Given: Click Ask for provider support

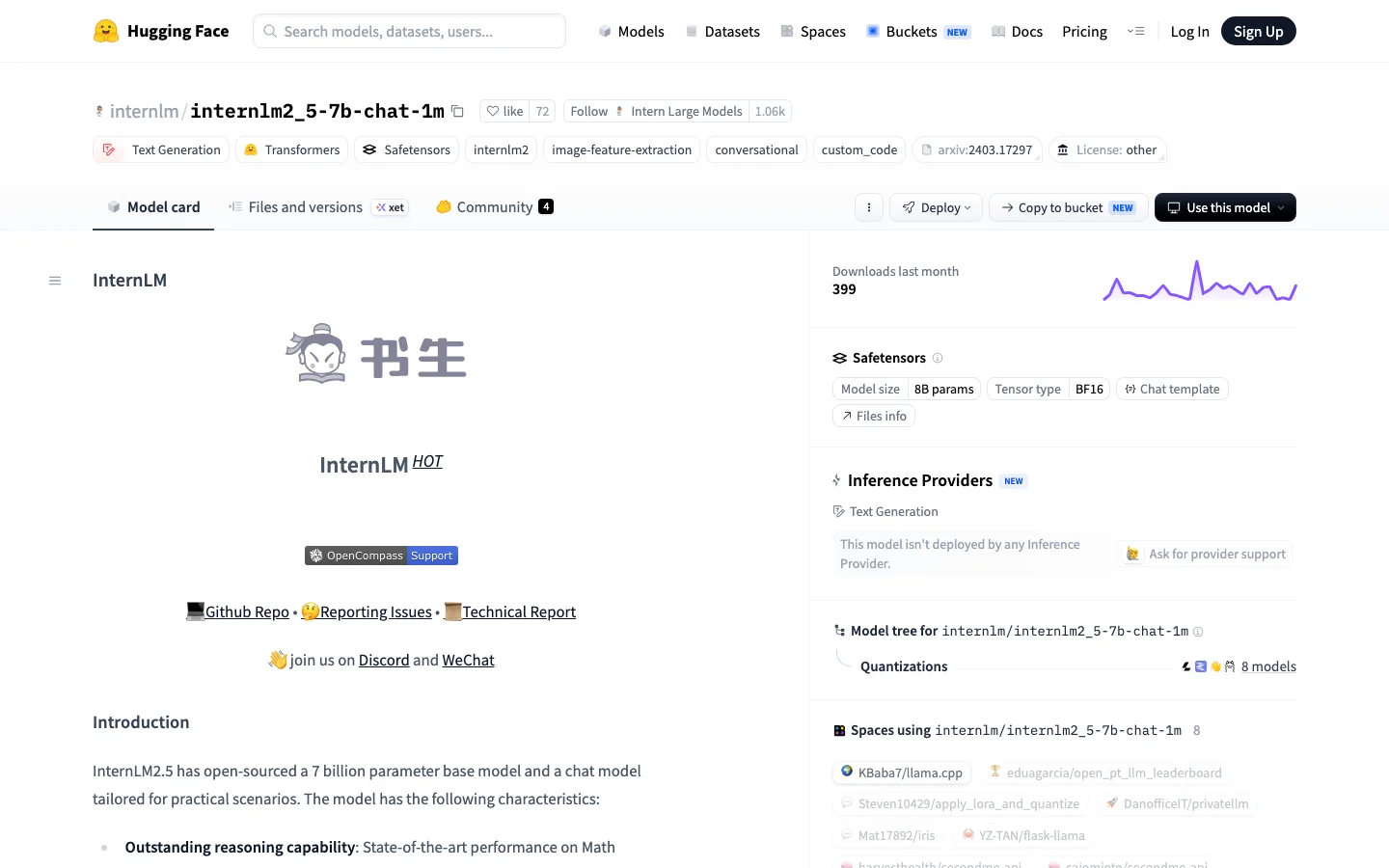Looking at the screenshot, I should [x=1206, y=555].
